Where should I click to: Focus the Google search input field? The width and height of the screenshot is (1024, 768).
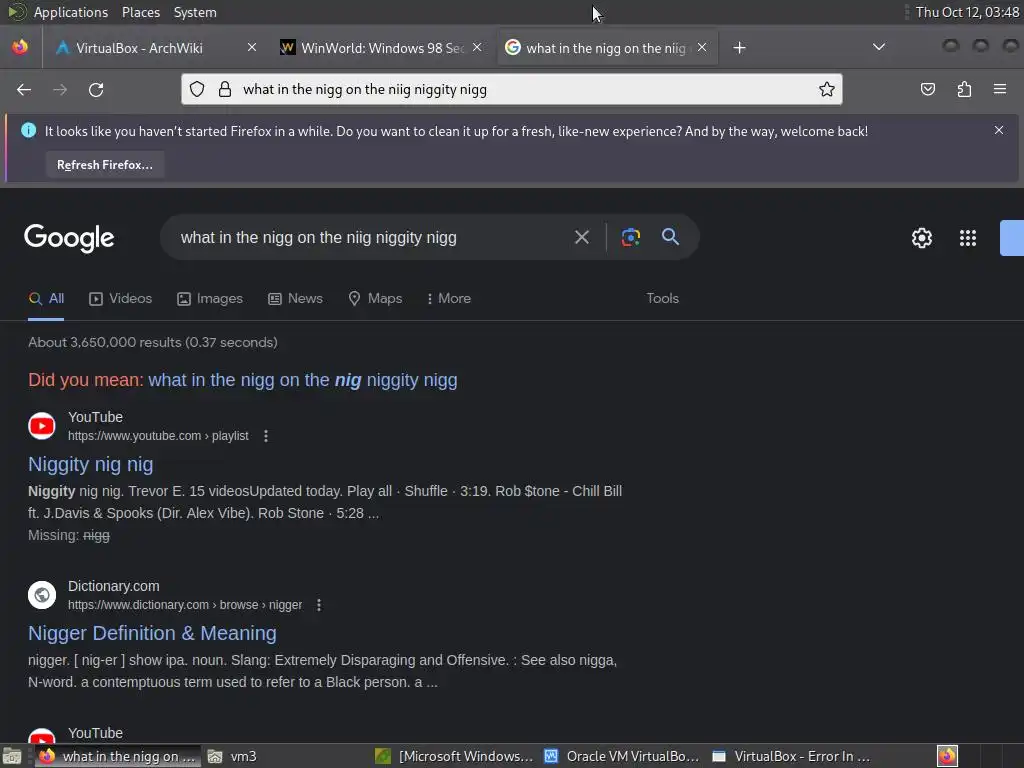coord(372,238)
